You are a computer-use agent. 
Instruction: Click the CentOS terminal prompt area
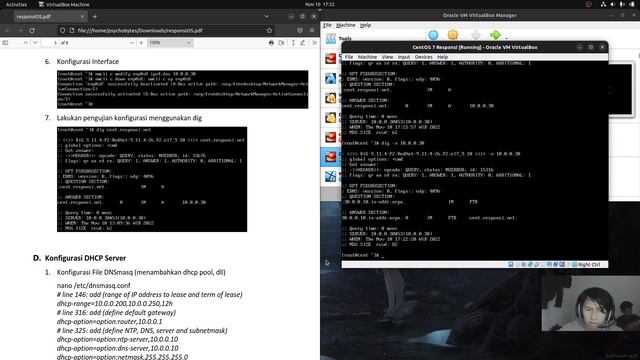475,160
